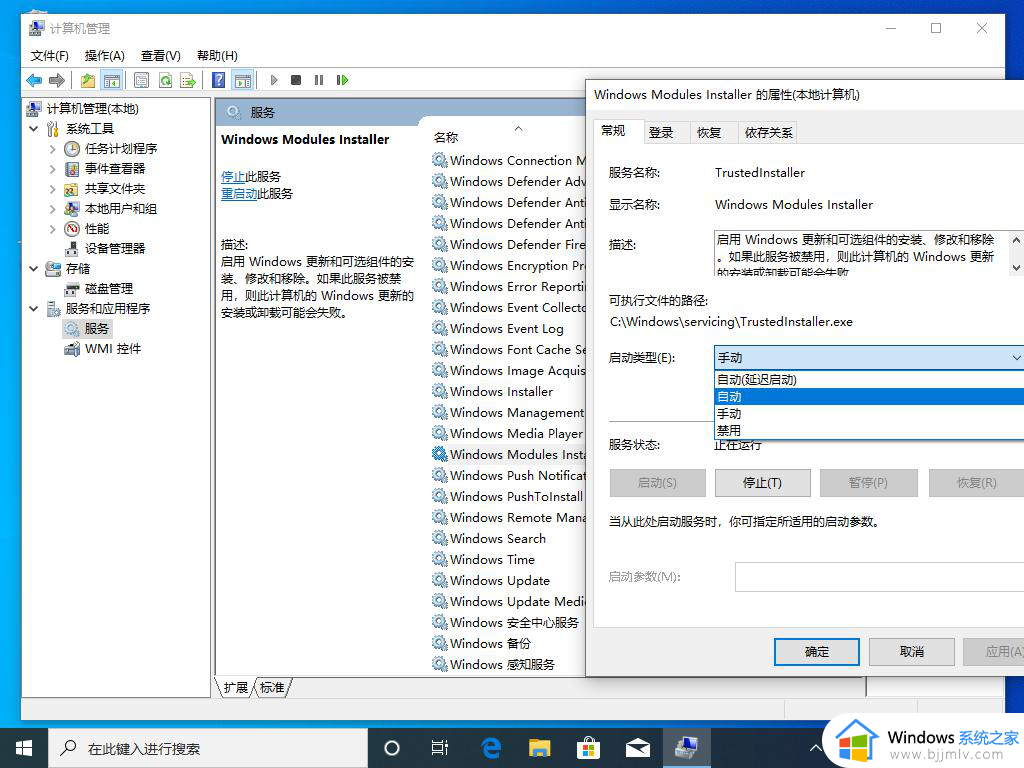1024x768 pixels.
Task: Choose 自动(延迟启动) from startup type list
Action: click(x=869, y=379)
